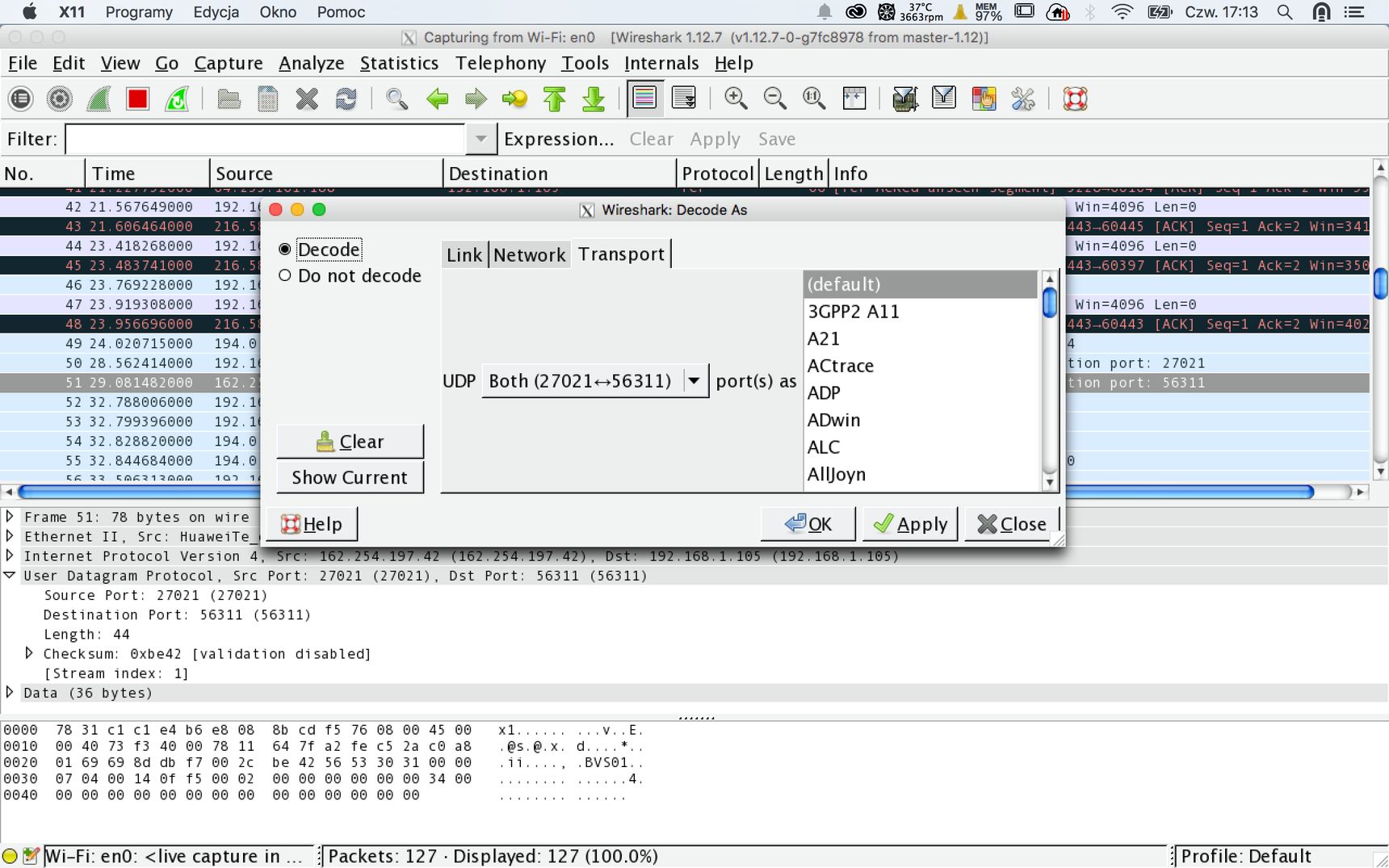Click into the Filter input field
1389x868 pixels.
(265, 139)
